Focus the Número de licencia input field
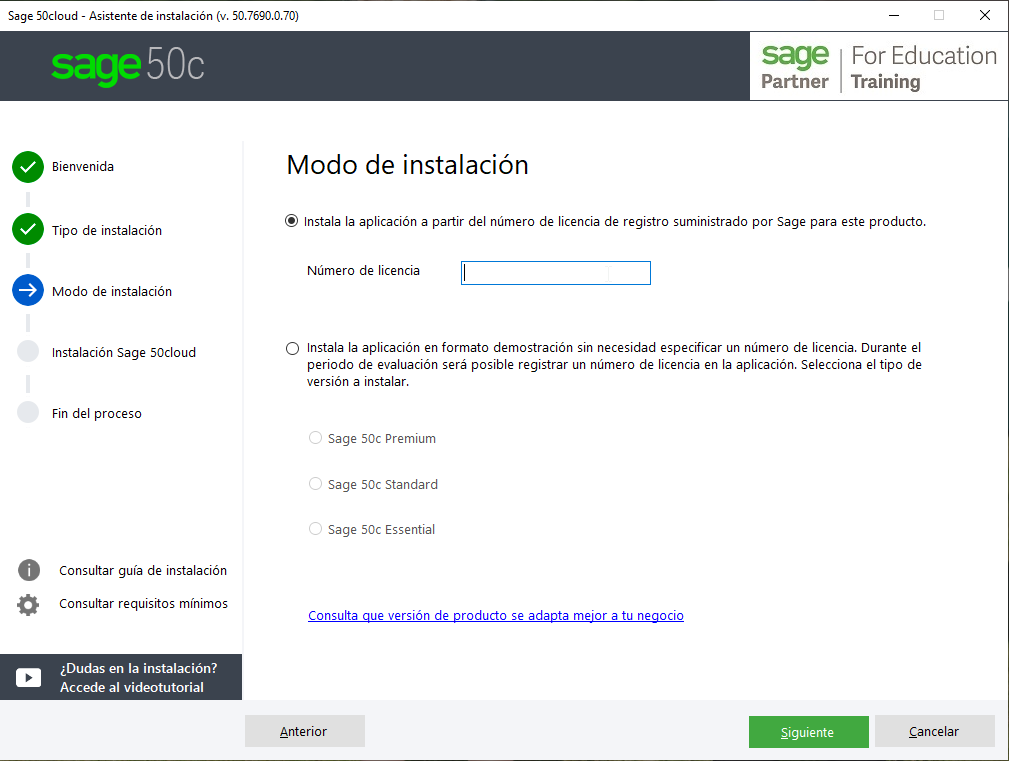 pyautogui.click(x=556, y=273)
